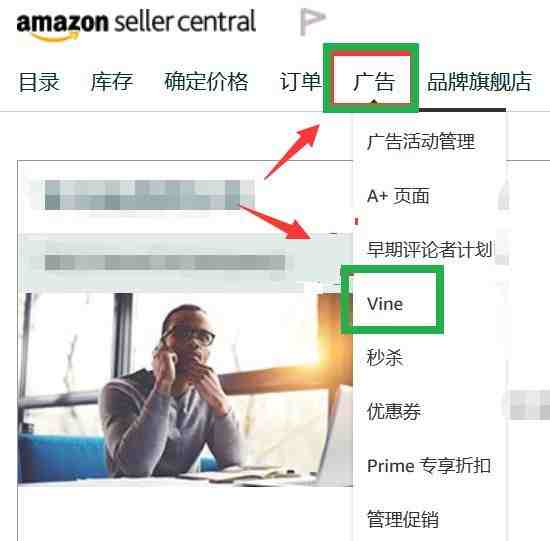The height and width of the screenshot is (541, 550).
Task: Click the blurred subtitle bar above photo
Action: coord(165,262)
